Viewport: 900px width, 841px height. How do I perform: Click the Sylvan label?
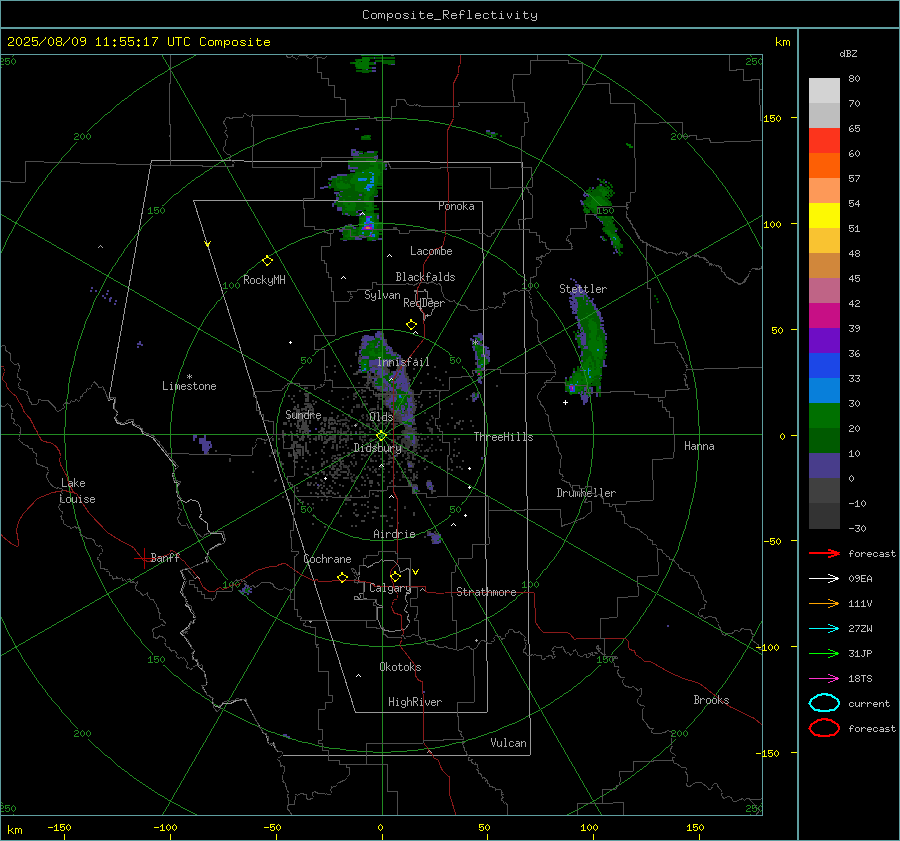[382, 295]
